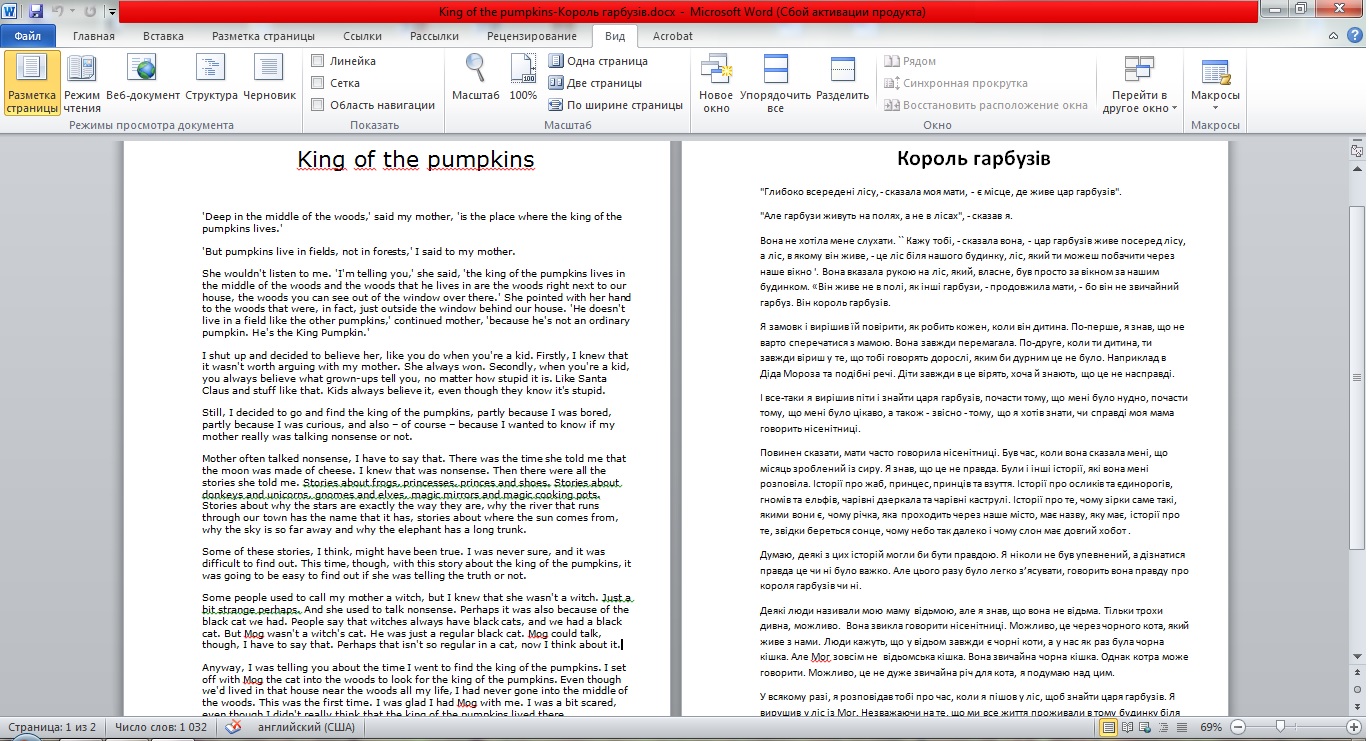The width and height of the screenshot is (1369, 741).
Task: Switch to Разметка страницы view mode
Action: pos(32,83)
